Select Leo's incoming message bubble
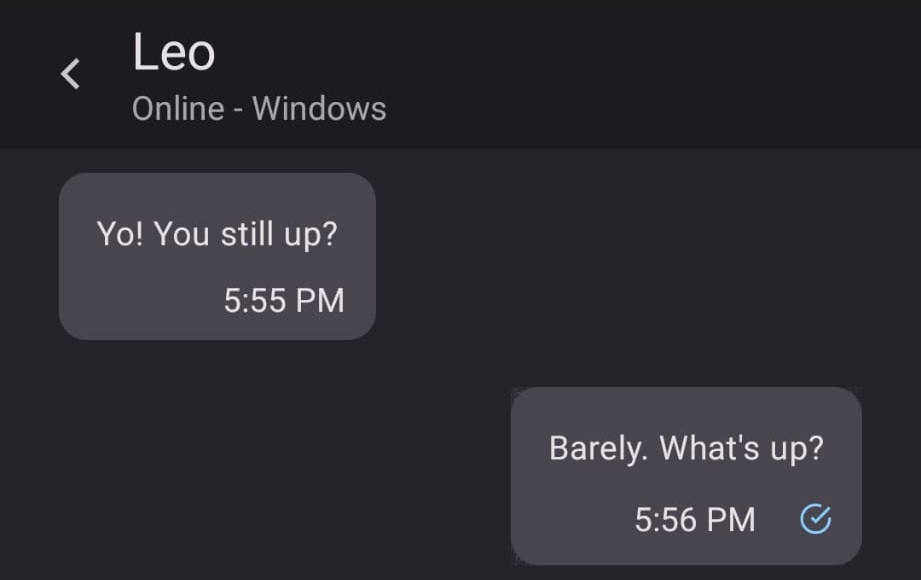This screenshot has height=580, width=921. 216,255
